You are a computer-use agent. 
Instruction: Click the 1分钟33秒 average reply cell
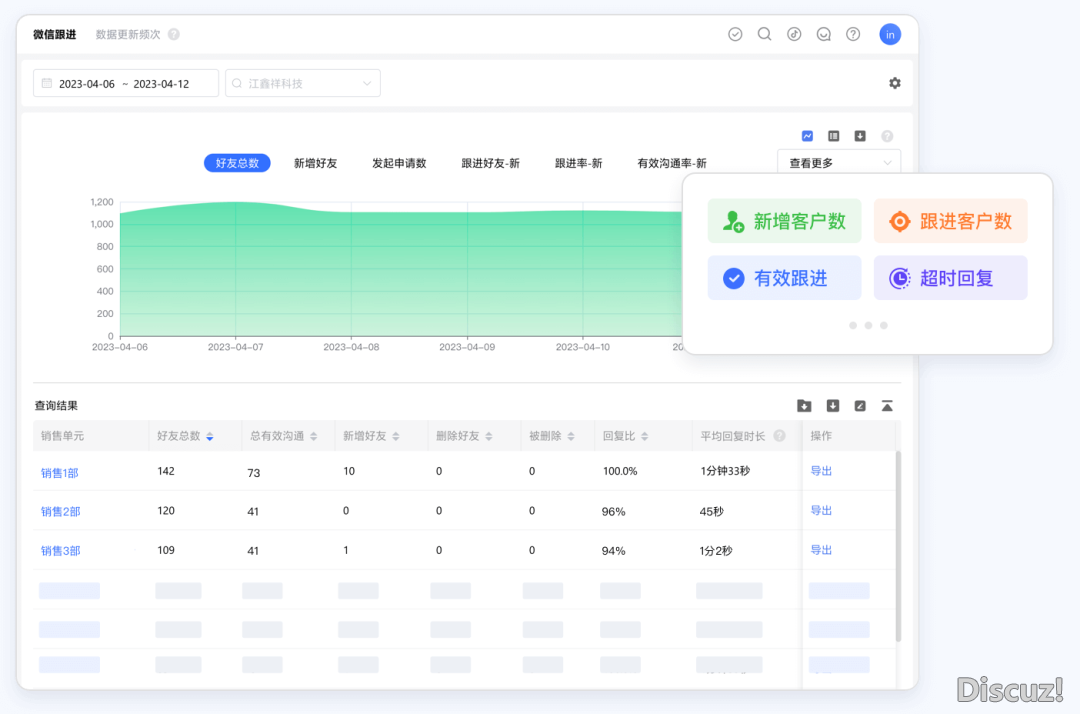tap(725, 471)
